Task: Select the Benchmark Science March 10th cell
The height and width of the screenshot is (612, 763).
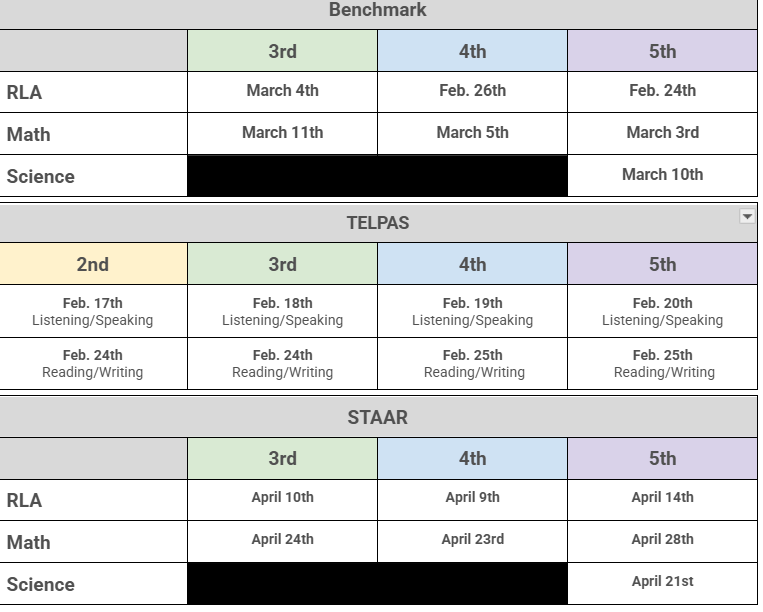Action: (662, 175)
